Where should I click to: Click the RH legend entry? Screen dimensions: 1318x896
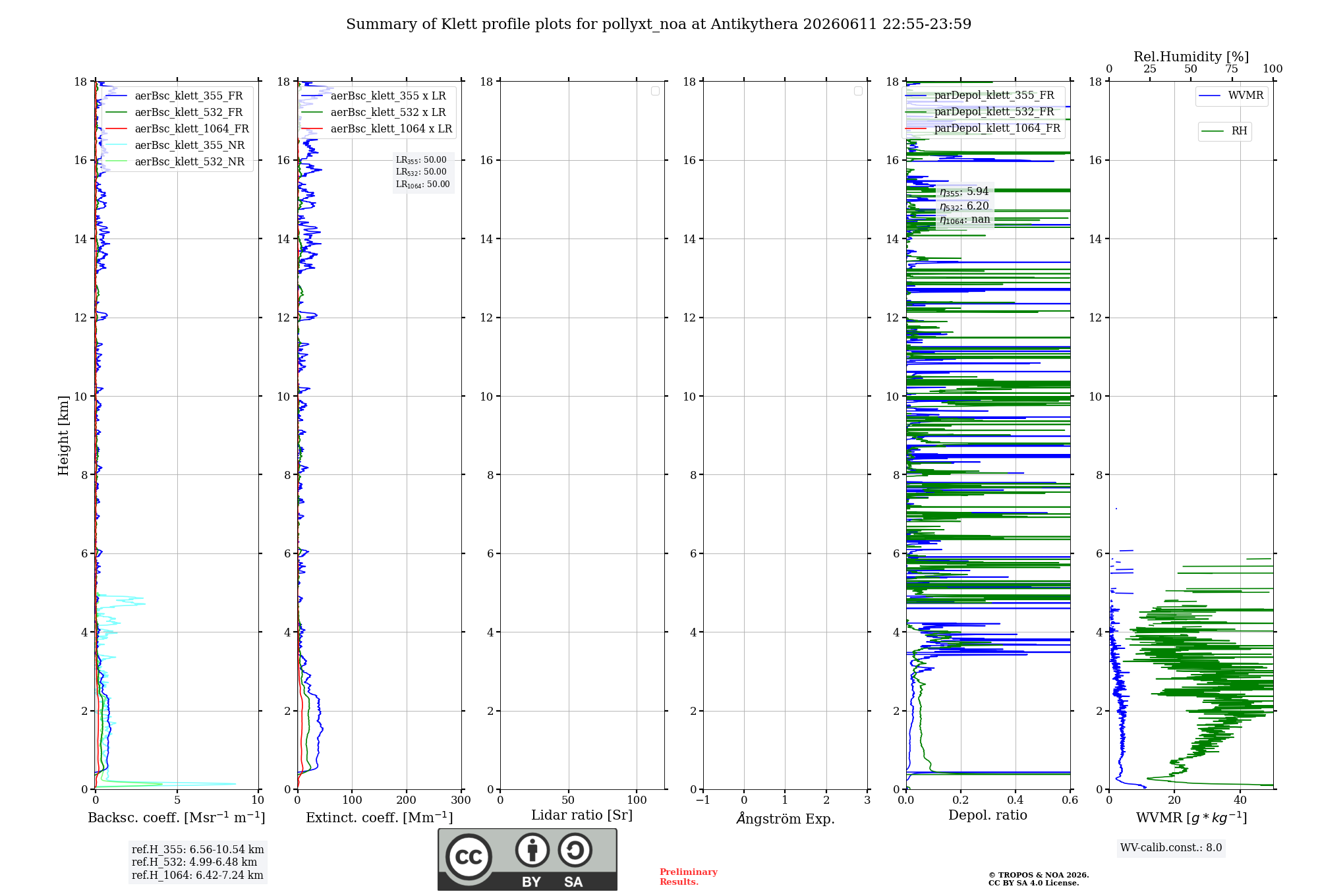[1225, 131]
